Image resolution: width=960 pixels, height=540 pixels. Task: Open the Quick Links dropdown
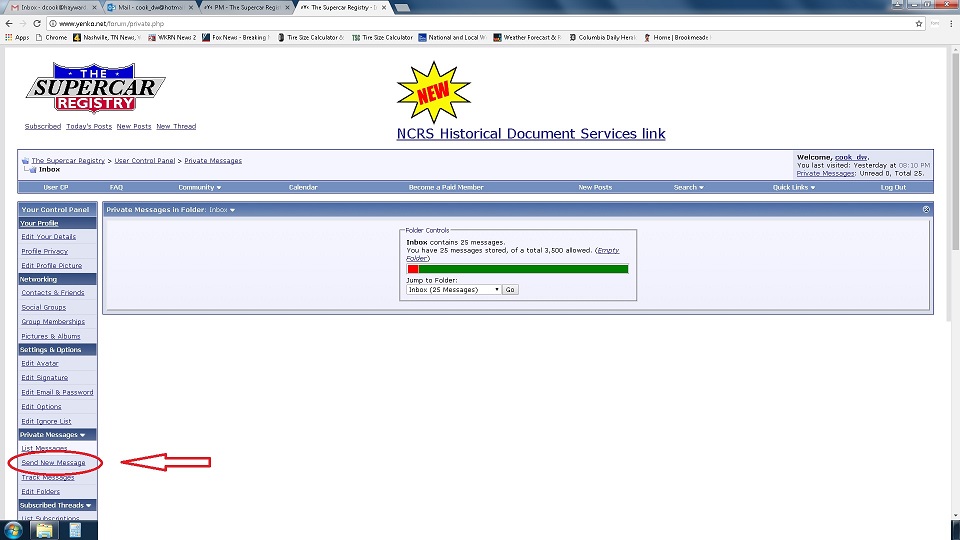tap(793, 187)
